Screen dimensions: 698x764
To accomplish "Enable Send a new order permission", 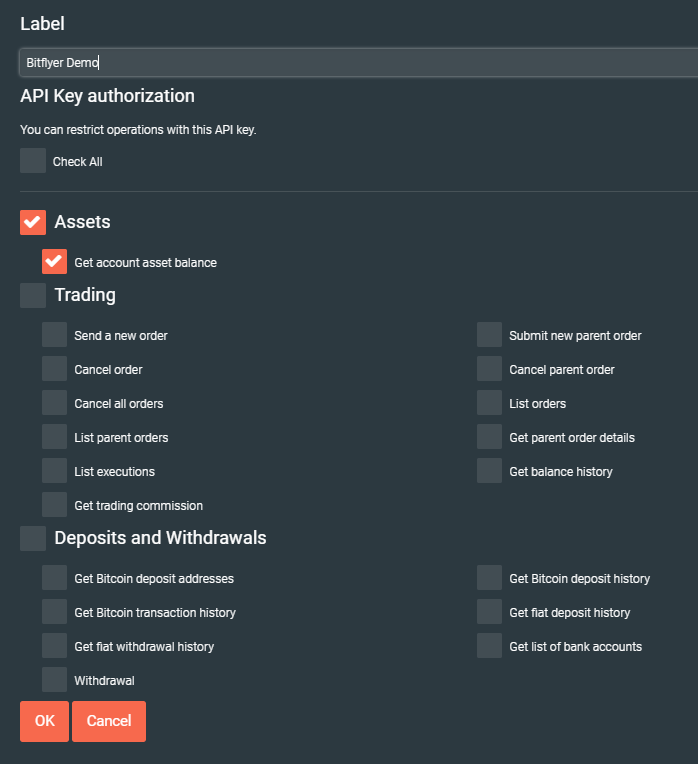I will pos(55,335).
